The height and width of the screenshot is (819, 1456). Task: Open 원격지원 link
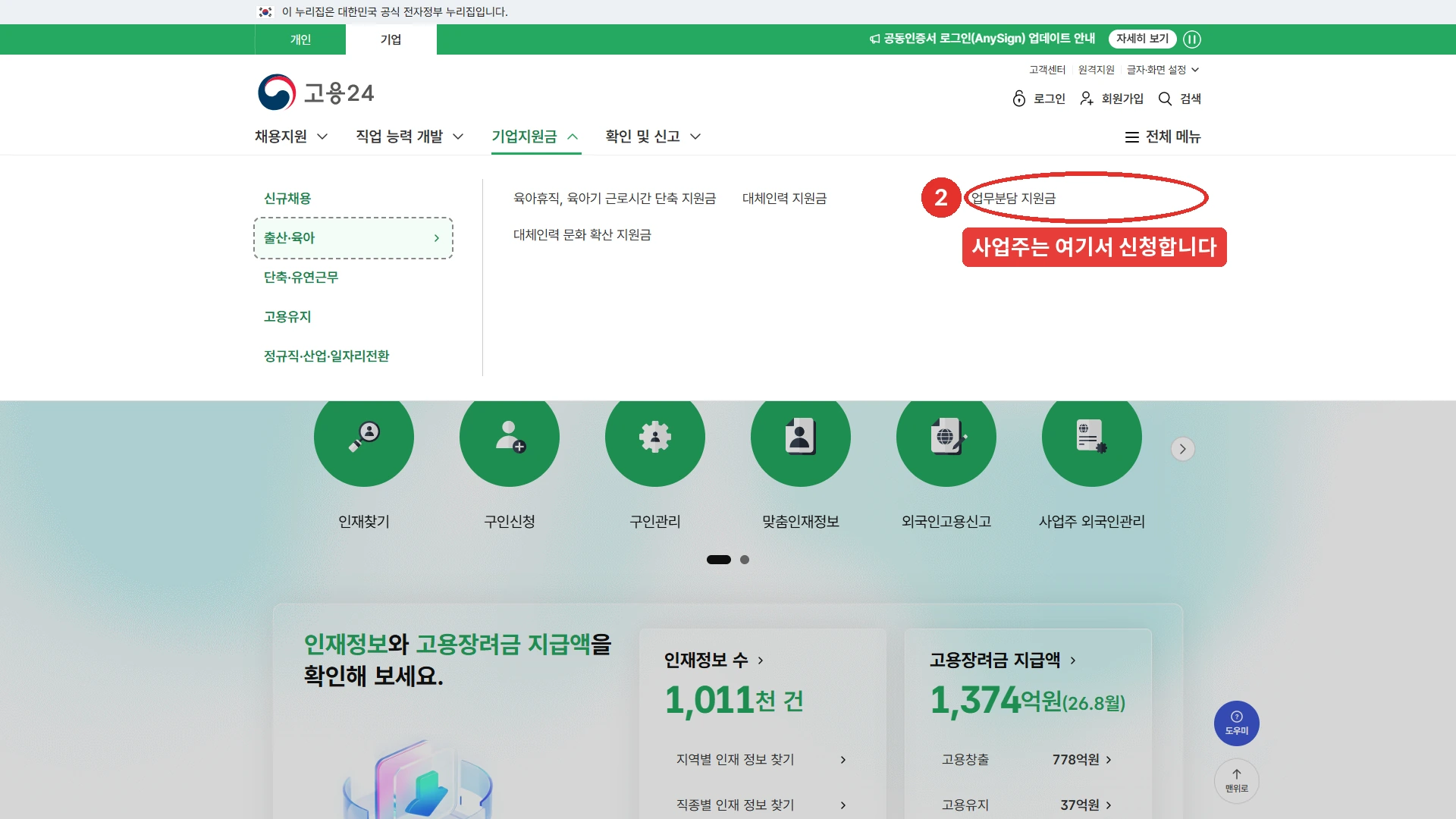1097,70
